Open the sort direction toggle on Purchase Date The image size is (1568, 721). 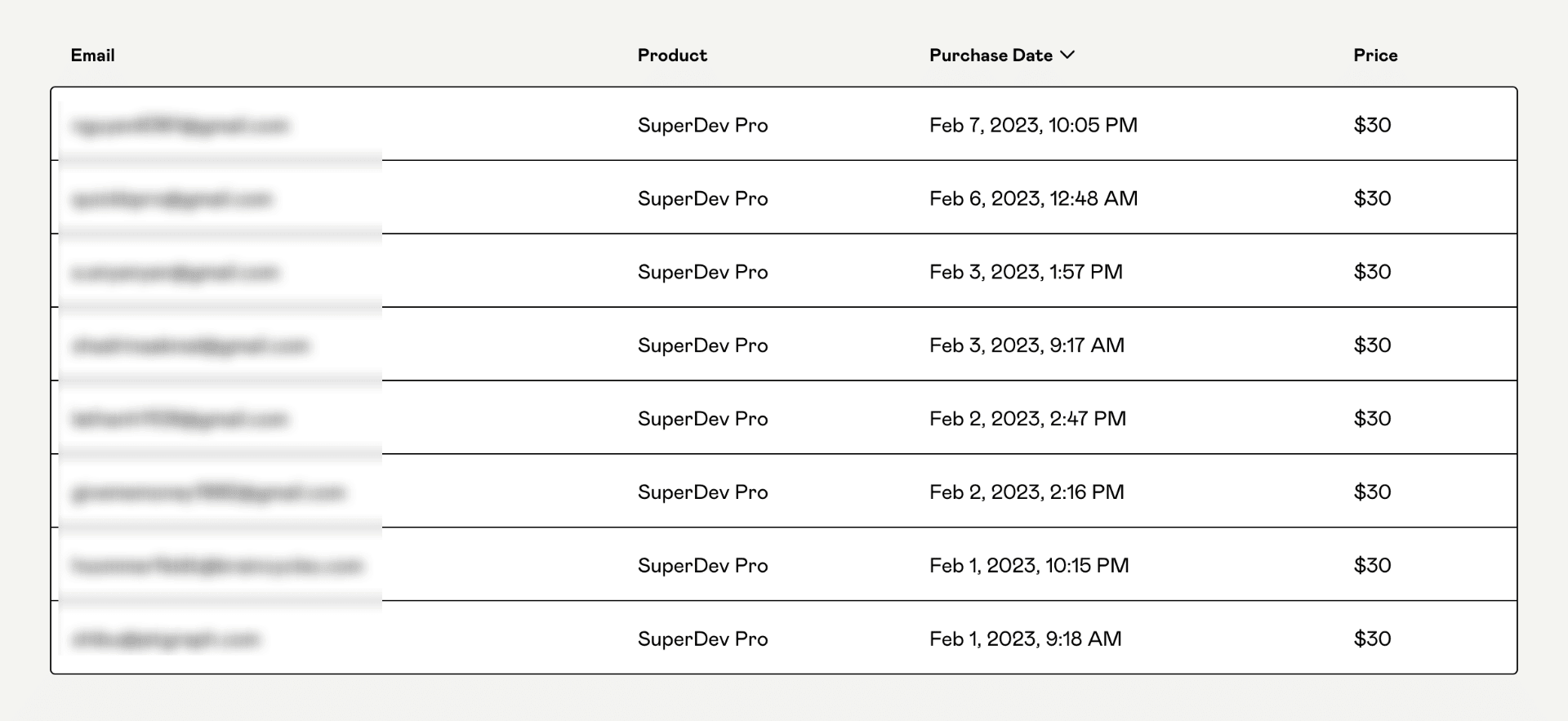click(1068, 55)
